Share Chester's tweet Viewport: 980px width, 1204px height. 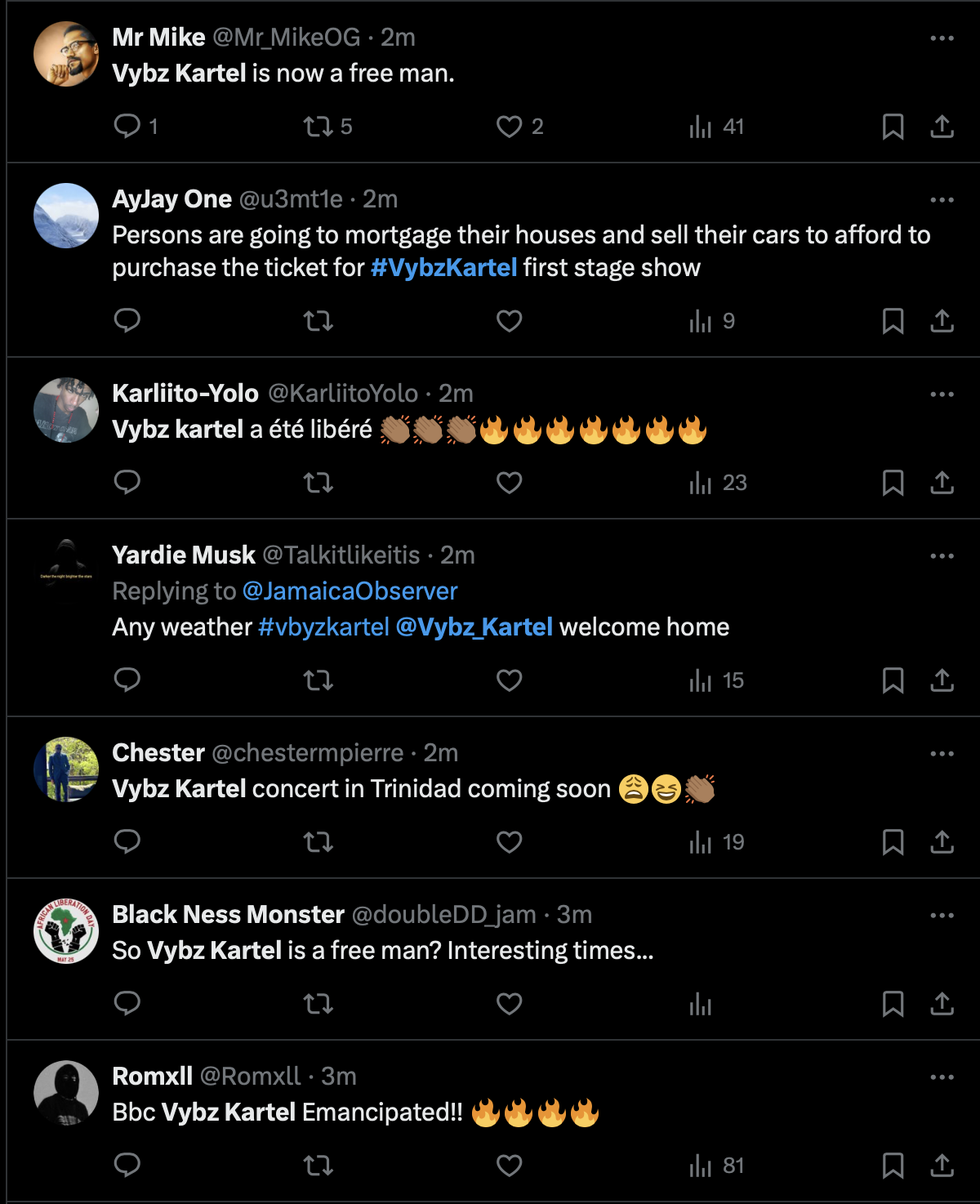point(942,842)
